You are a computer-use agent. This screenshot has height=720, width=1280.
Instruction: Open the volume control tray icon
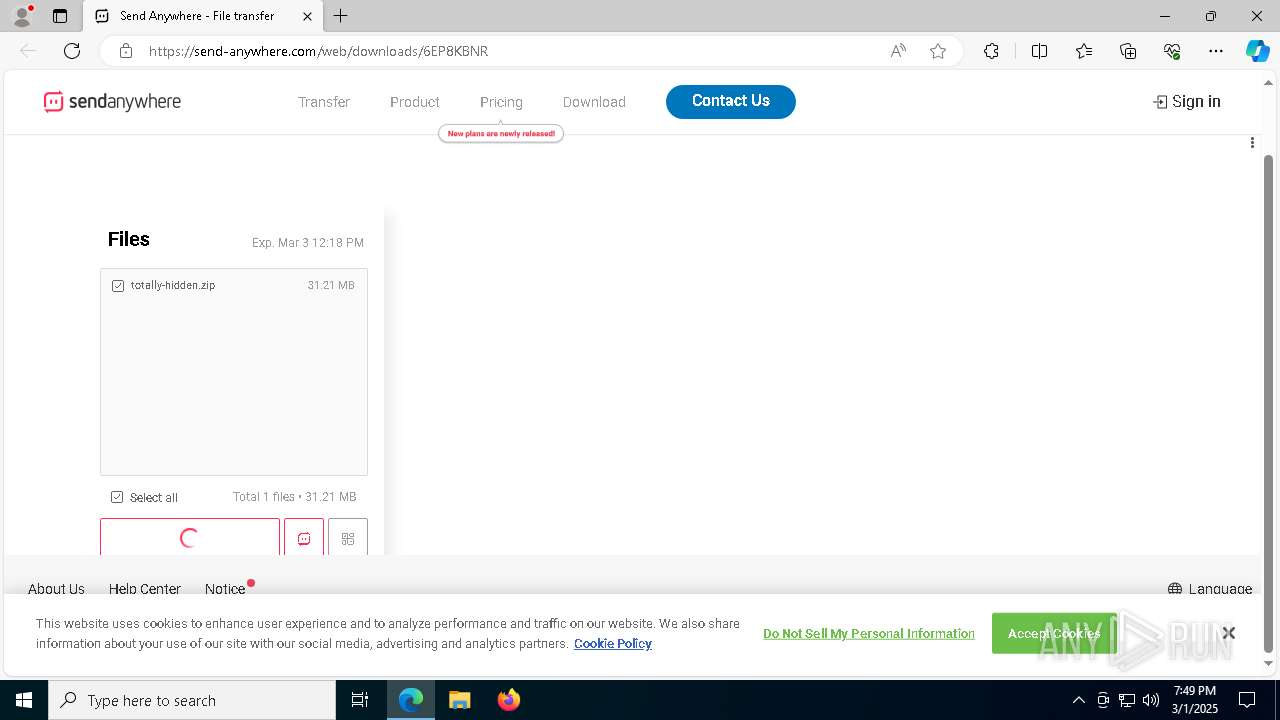click(x=1151, y=700)
